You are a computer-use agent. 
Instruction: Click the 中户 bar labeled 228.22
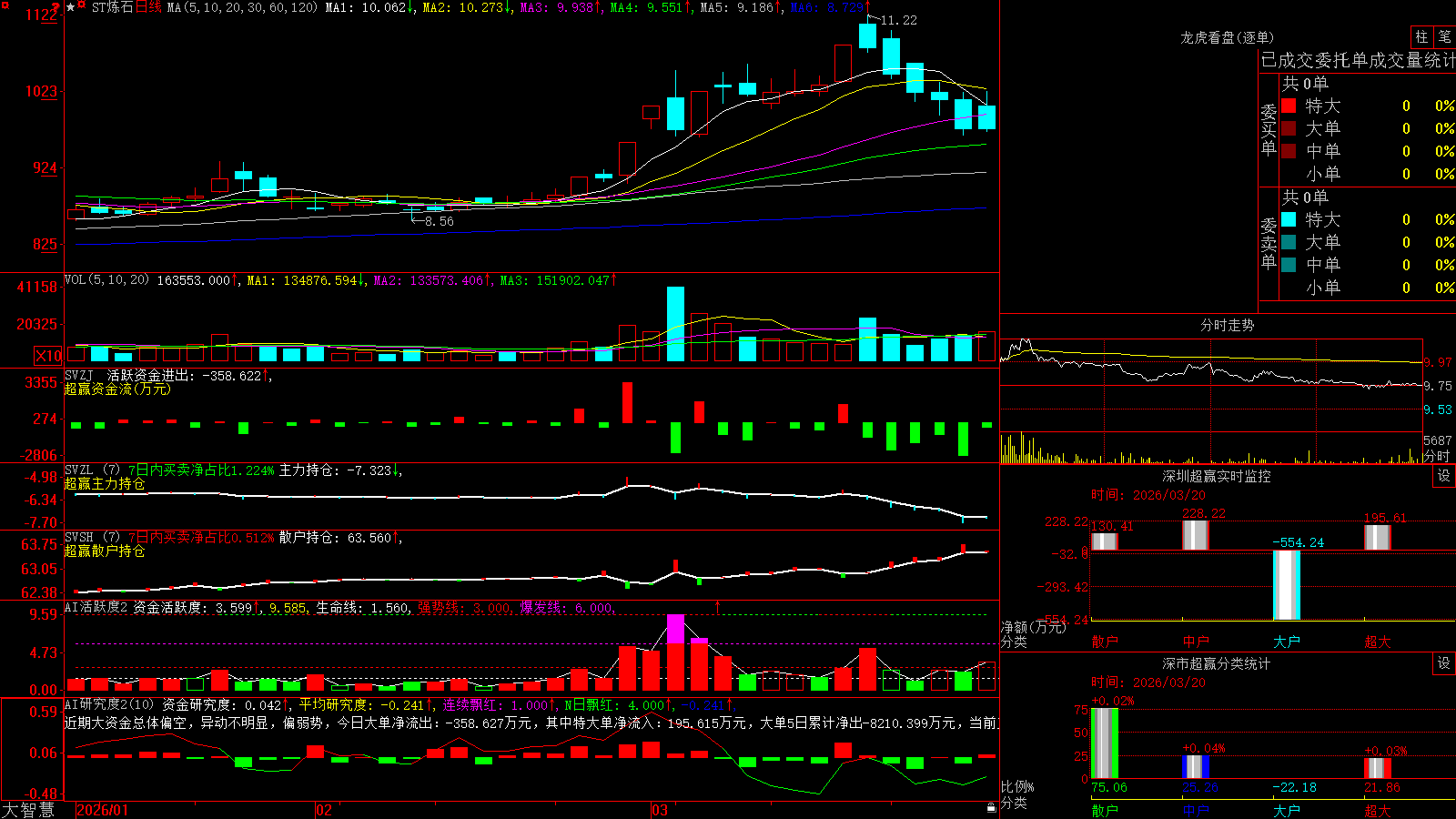tap(1196, 535)
